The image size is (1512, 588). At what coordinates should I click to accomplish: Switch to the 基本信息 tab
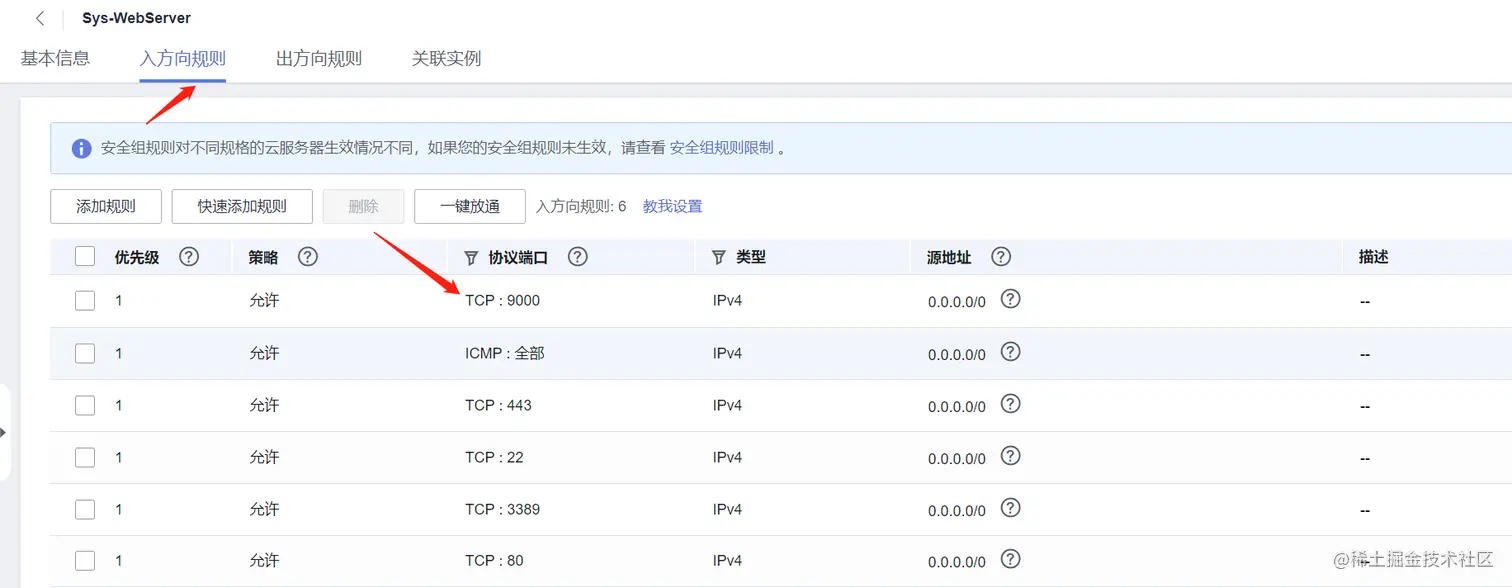pyautogui.click(x=55, y=58)
